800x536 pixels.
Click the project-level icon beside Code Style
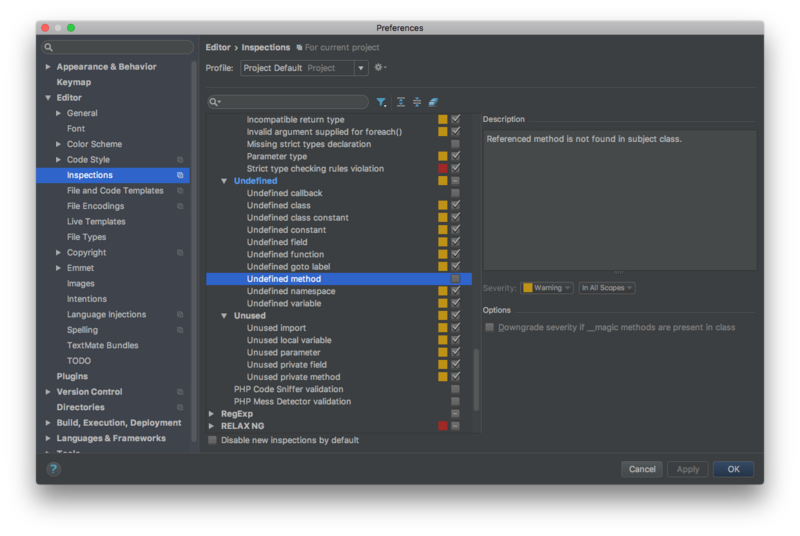180,160
